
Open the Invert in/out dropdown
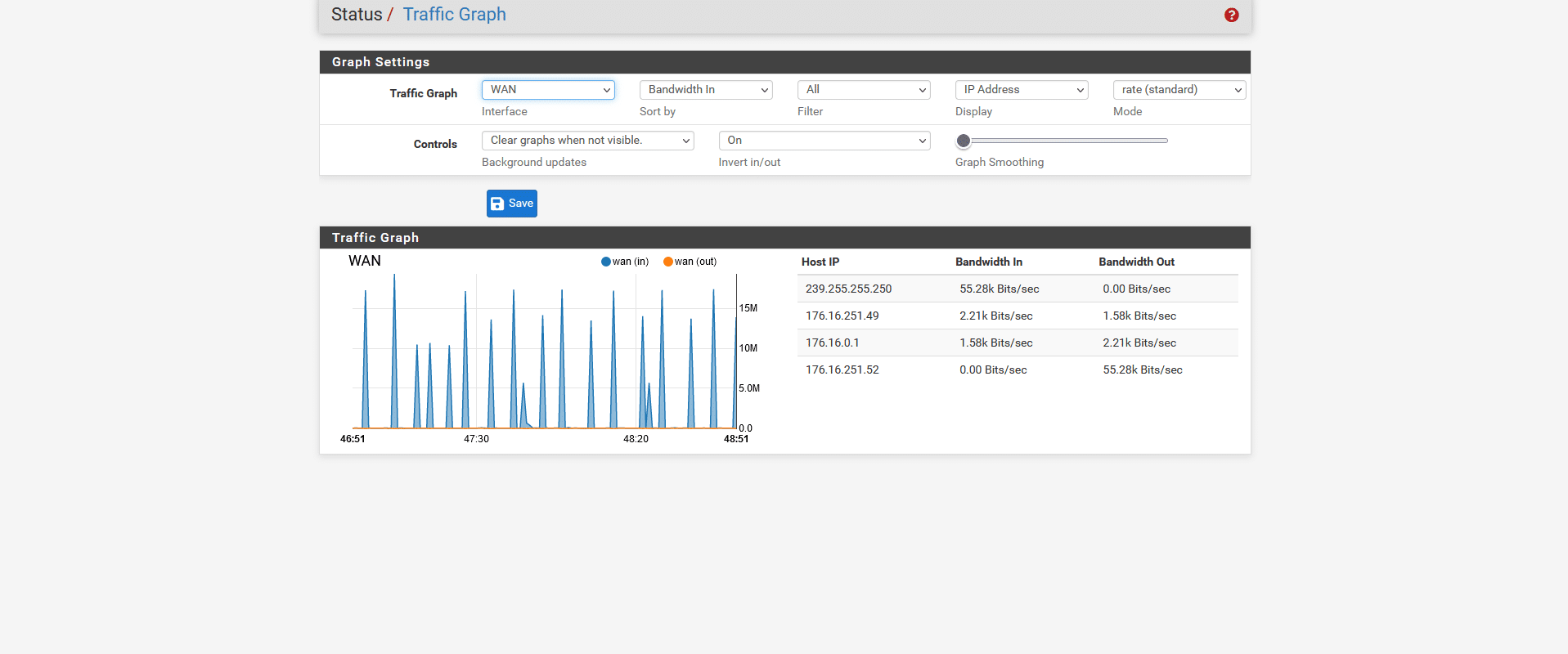(x=824, y=141)
